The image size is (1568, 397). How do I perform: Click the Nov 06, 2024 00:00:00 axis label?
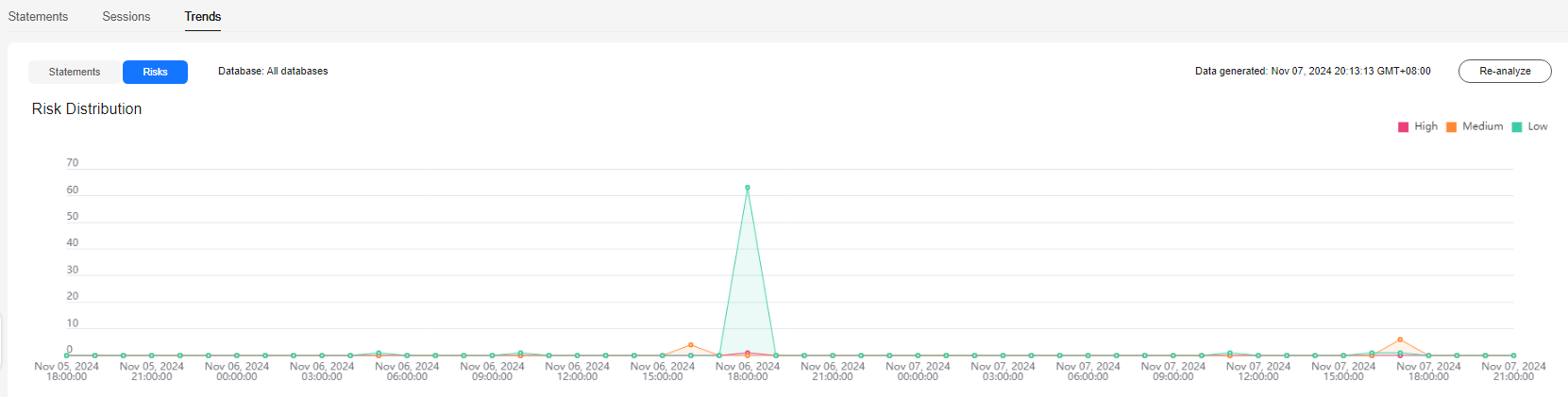point(237,372)
